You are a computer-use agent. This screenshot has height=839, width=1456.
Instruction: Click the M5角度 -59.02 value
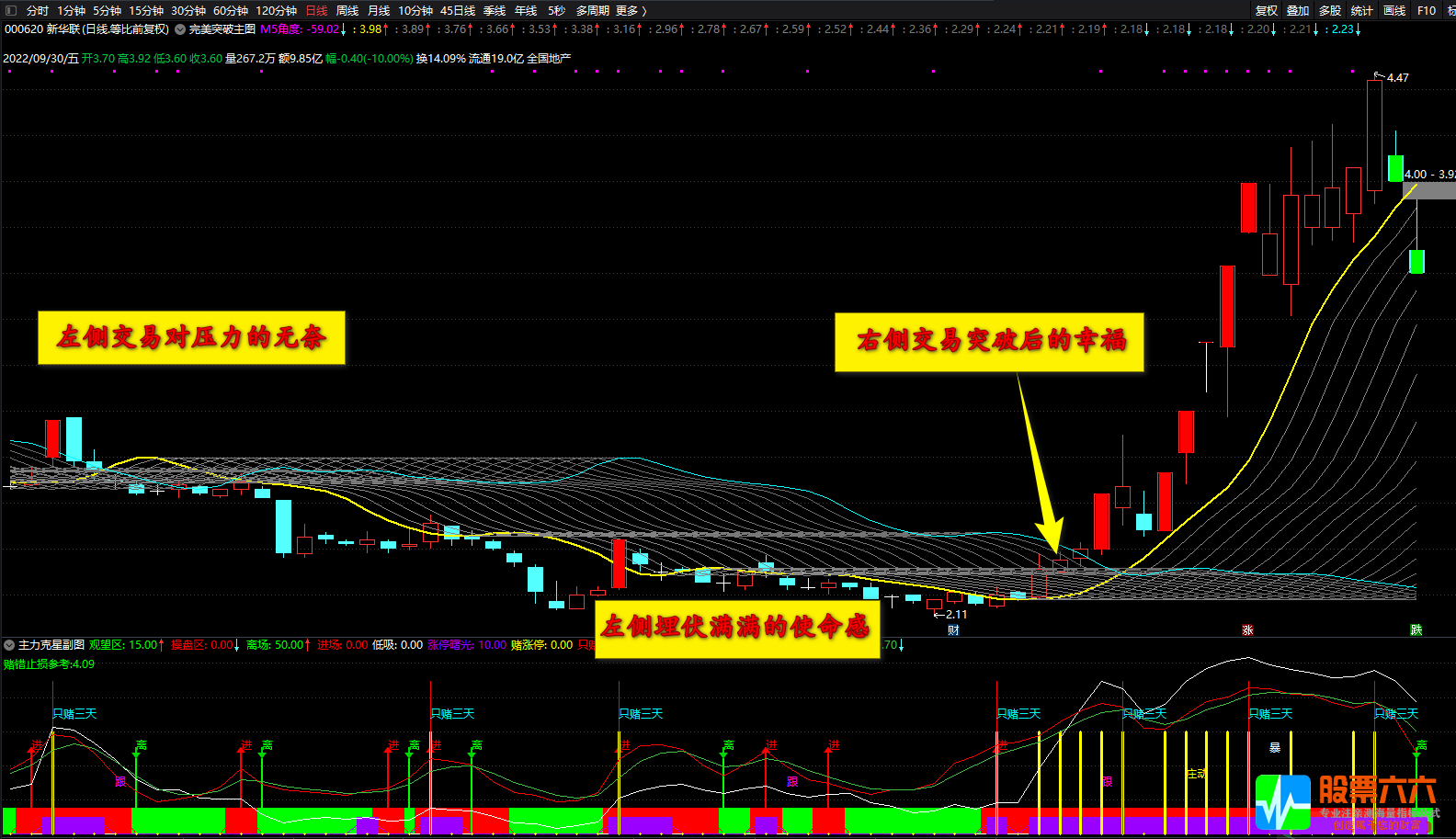coord(302,29)
